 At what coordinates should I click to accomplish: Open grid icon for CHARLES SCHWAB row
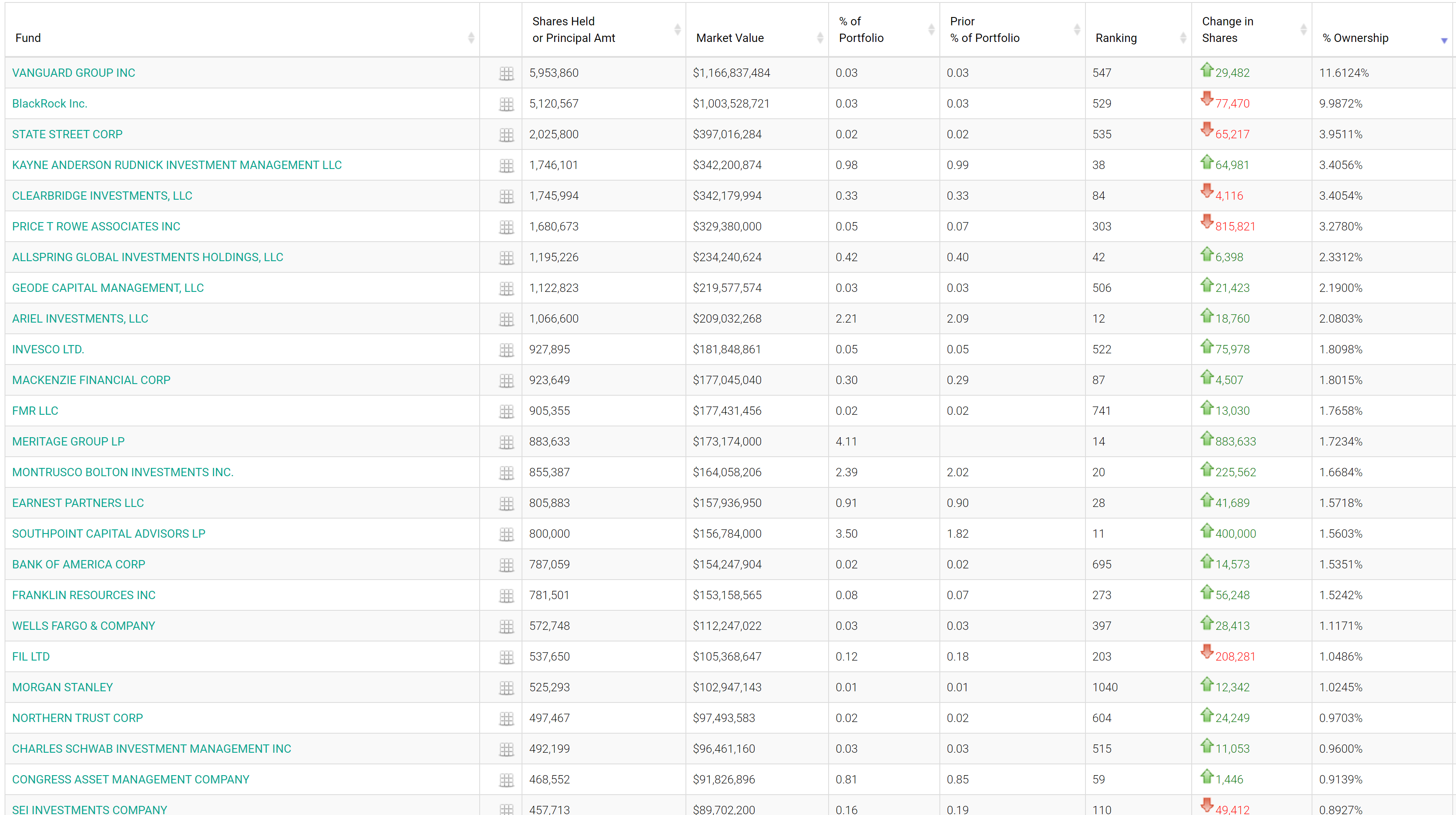pyautogui.click(x=507, y=749)
